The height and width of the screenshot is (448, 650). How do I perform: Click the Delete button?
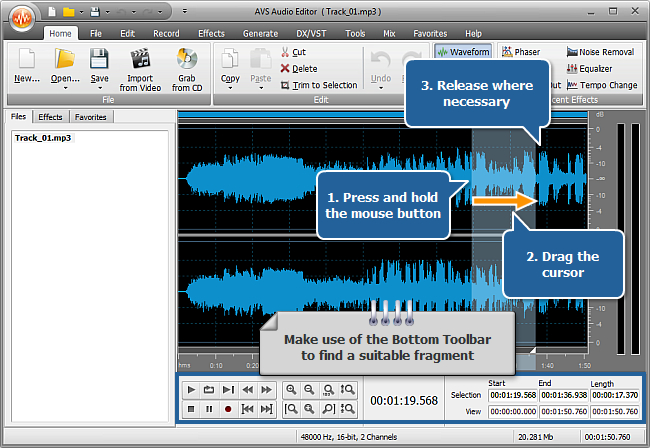point(299,69)
